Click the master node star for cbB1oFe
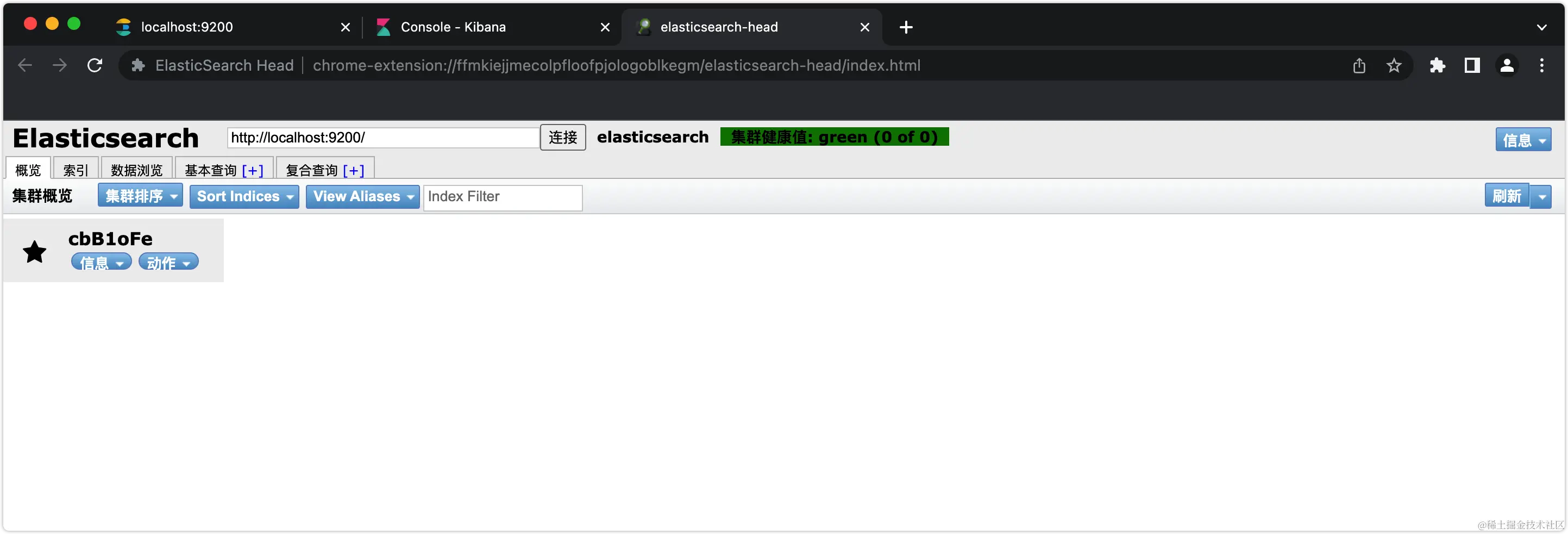 [35, 251]
